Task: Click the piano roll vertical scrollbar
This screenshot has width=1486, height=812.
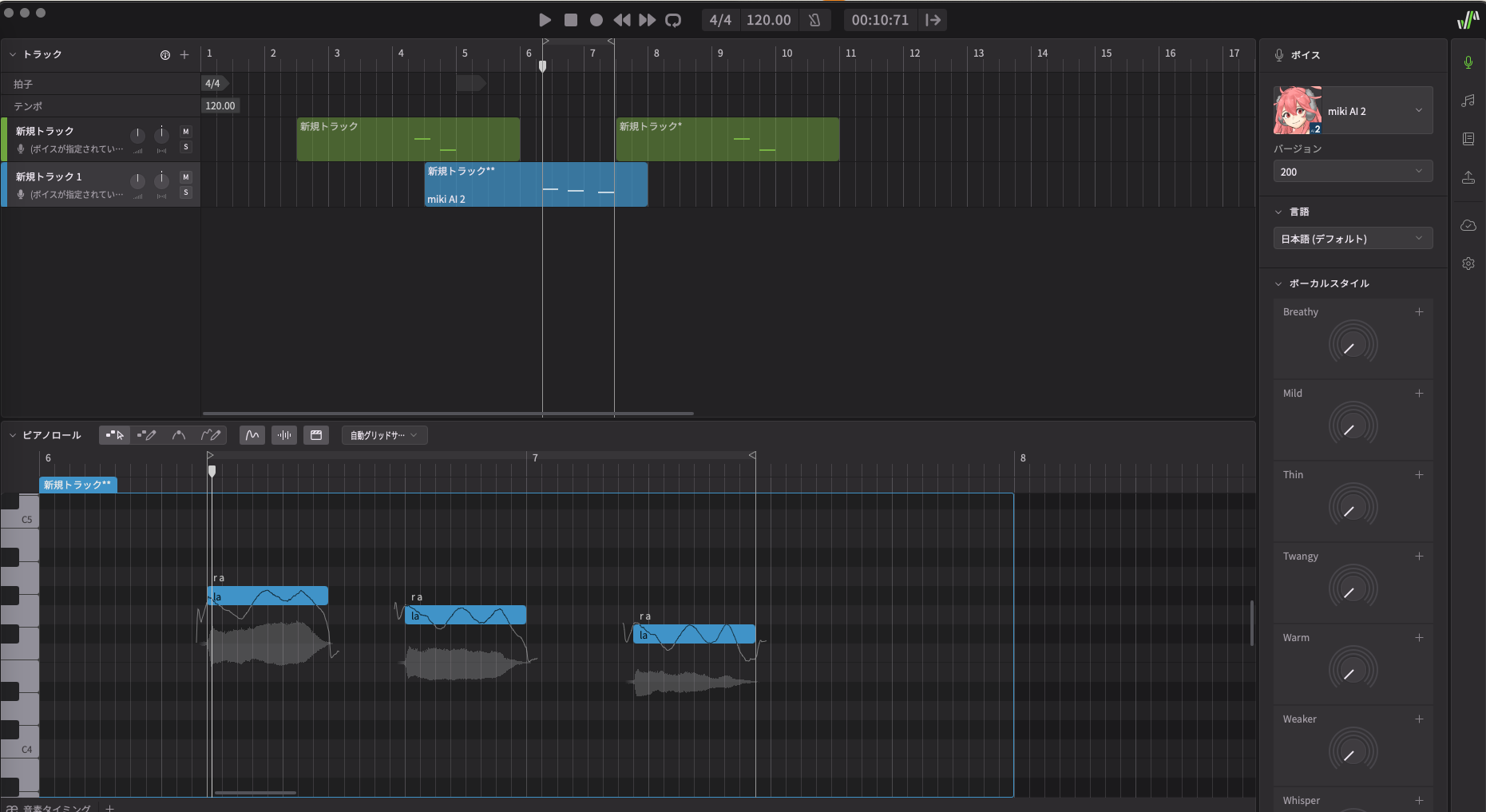Action: 1251,623
